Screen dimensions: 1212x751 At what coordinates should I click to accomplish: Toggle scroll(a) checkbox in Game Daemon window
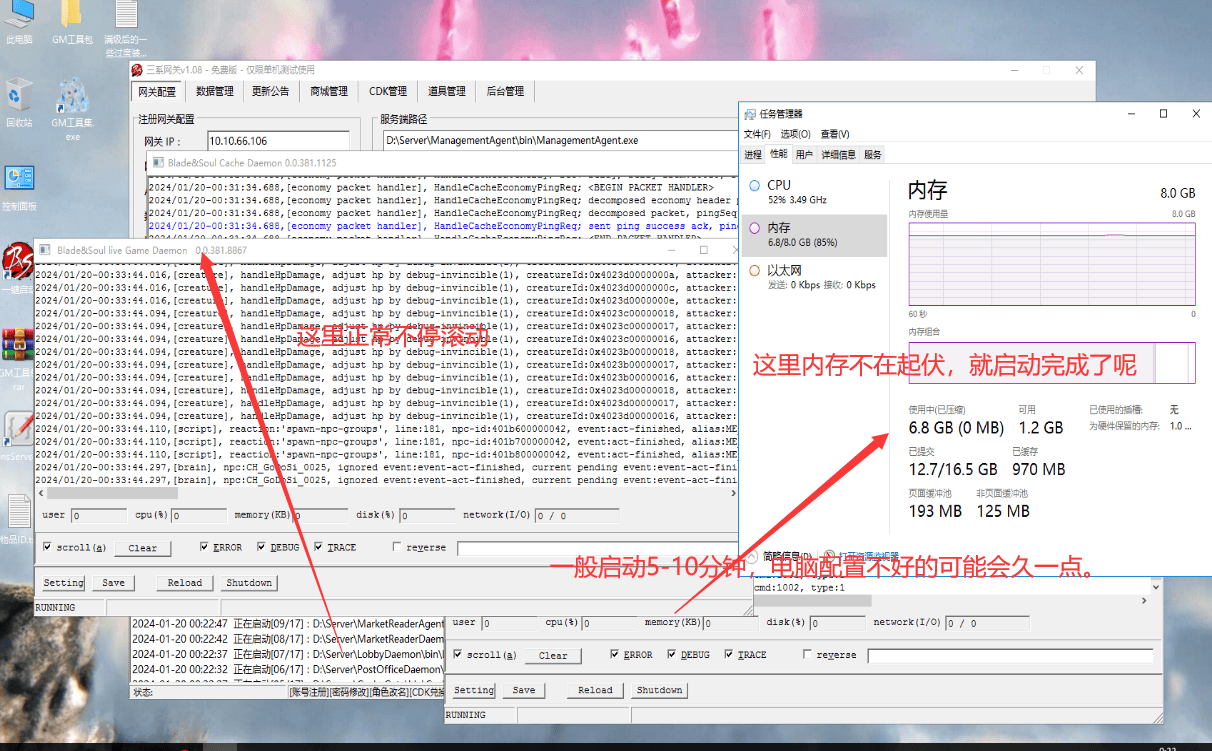click(47, 547)
